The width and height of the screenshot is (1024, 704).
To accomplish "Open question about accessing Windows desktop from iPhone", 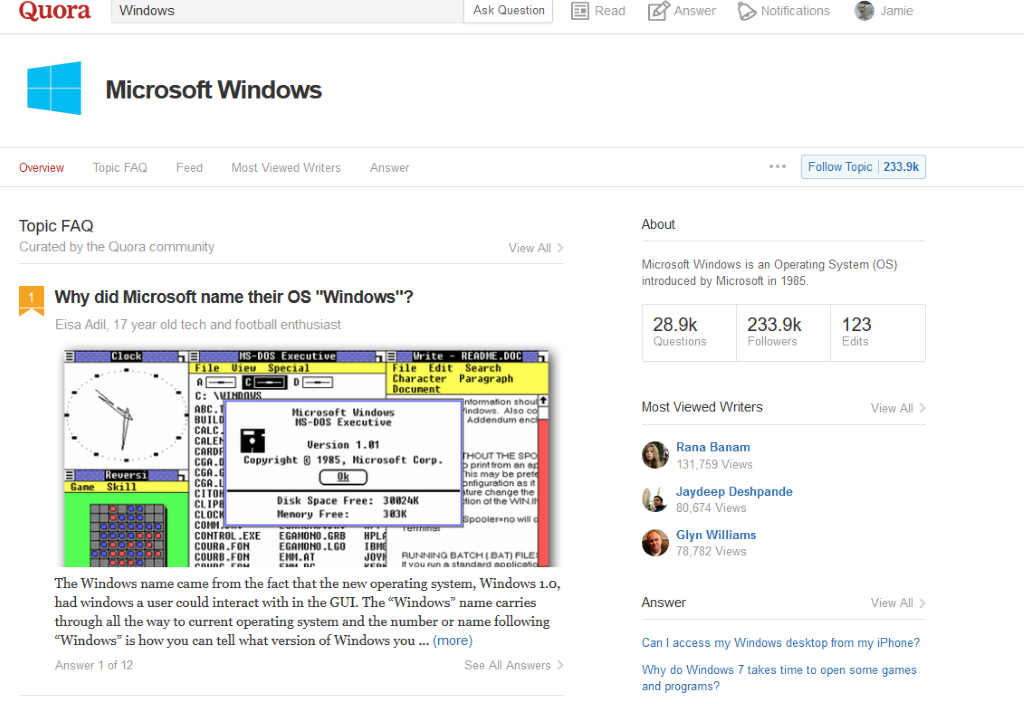I will [x=780, y=643].
